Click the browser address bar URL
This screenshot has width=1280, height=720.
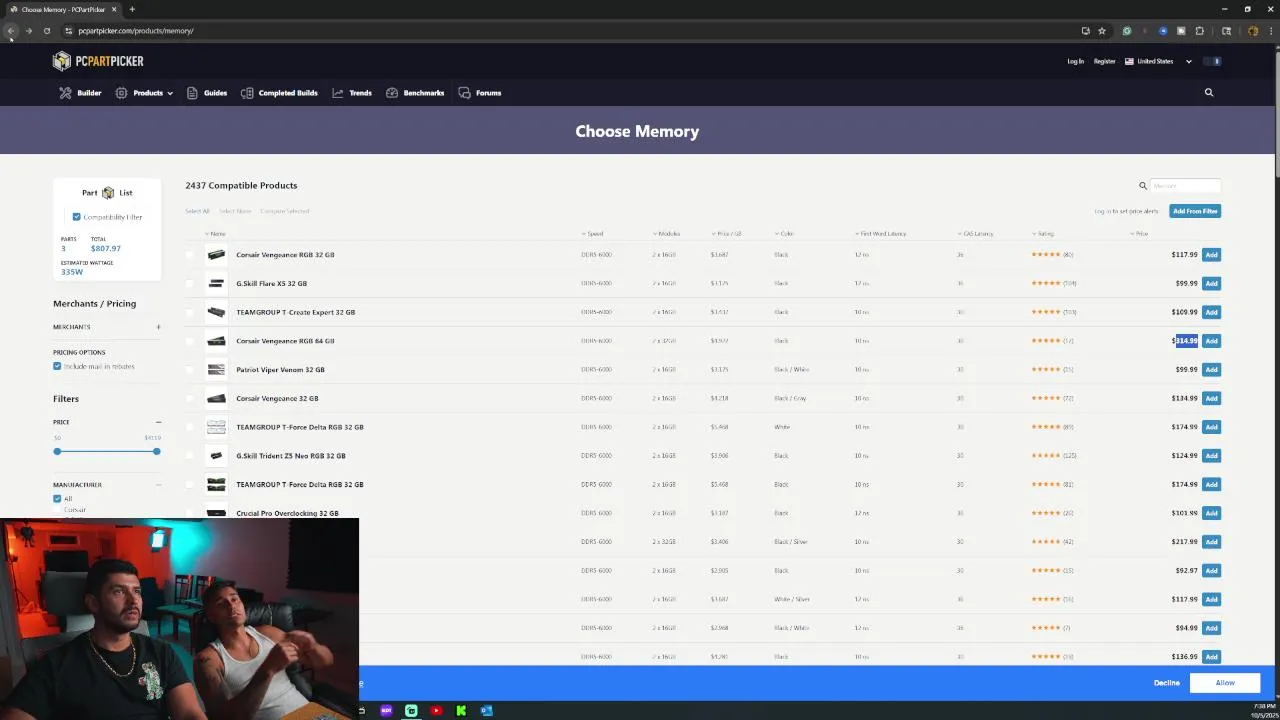(x=135, y=31)
